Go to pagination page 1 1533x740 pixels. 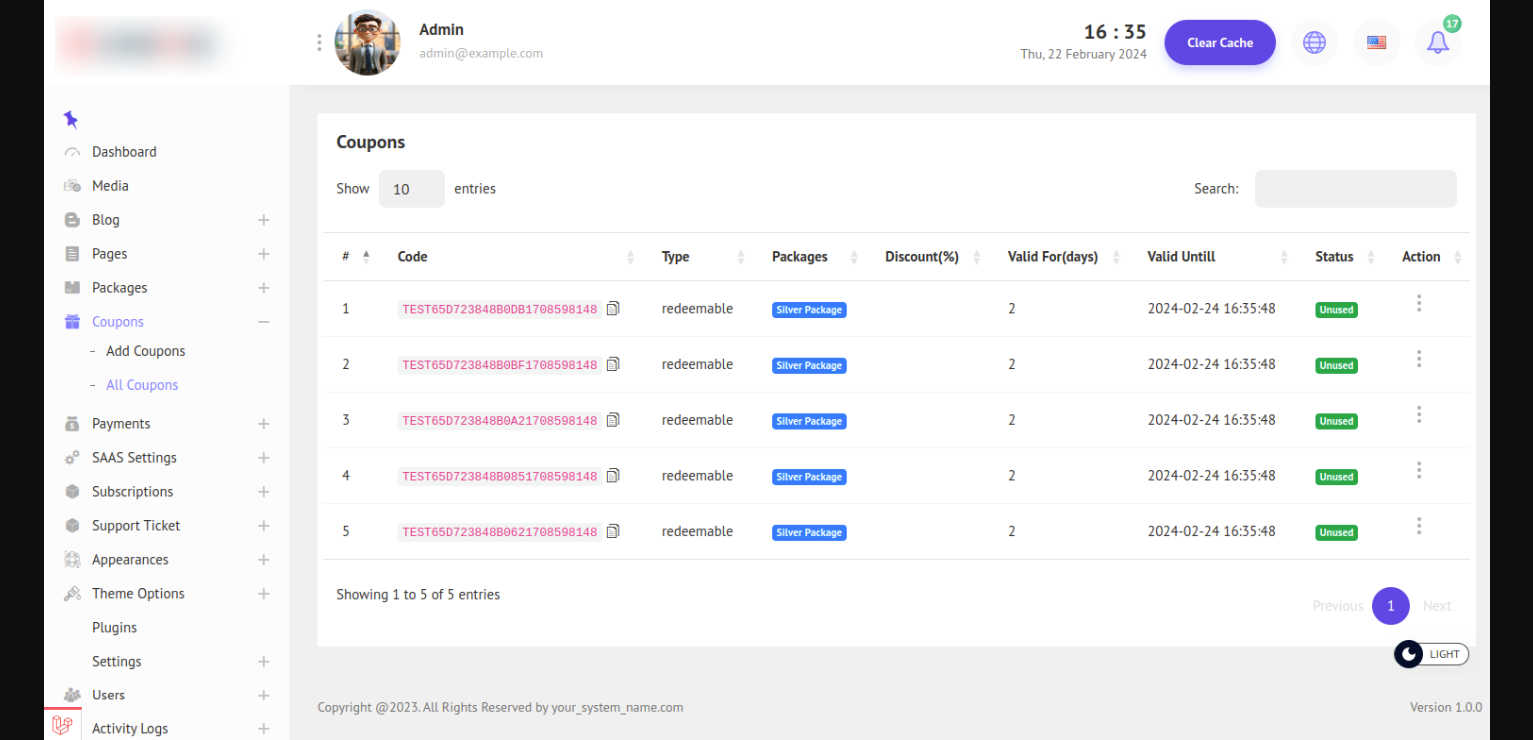tap(1390, 606)
